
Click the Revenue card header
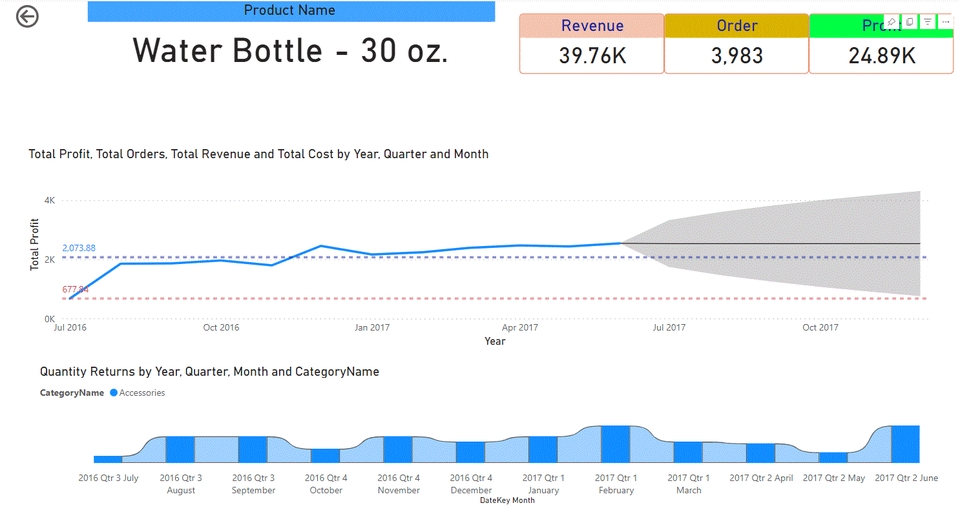592,27
